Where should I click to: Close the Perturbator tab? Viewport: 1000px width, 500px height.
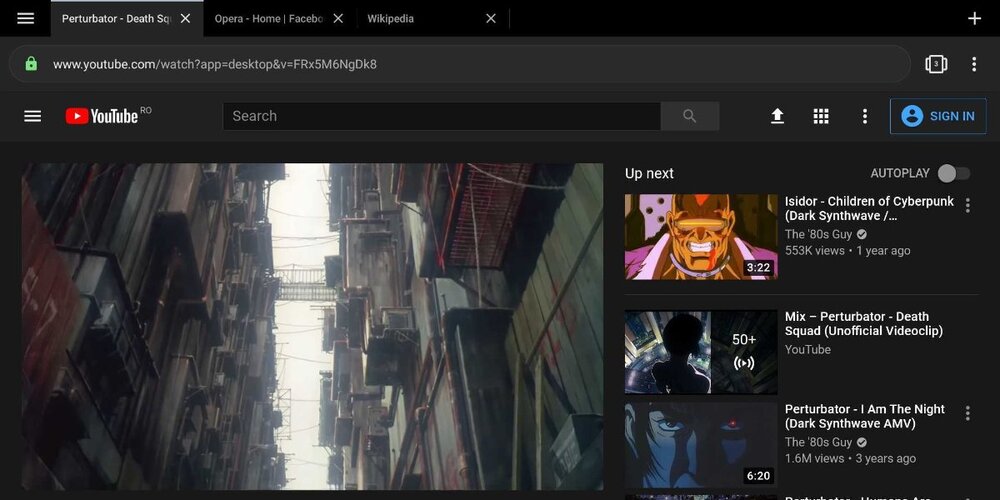(x=185, y=19)
